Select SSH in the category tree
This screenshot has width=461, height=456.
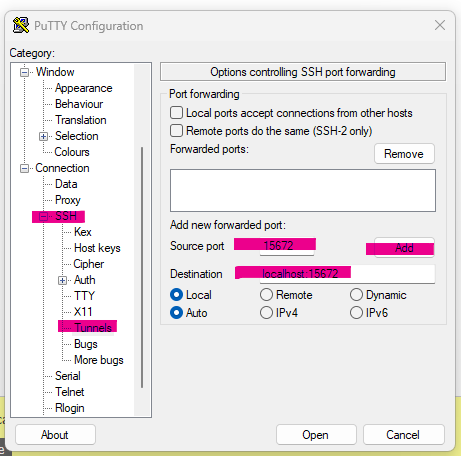[x=66, y=216]
